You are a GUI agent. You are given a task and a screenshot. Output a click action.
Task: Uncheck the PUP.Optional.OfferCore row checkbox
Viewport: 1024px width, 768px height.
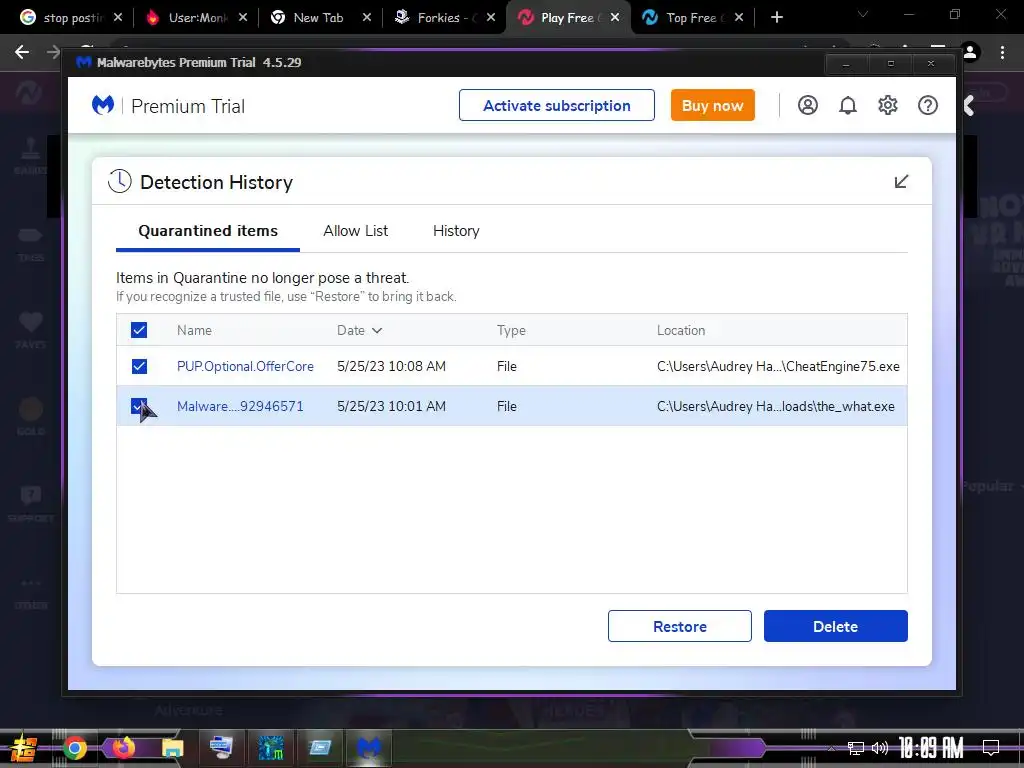click(x=139, y=366)
